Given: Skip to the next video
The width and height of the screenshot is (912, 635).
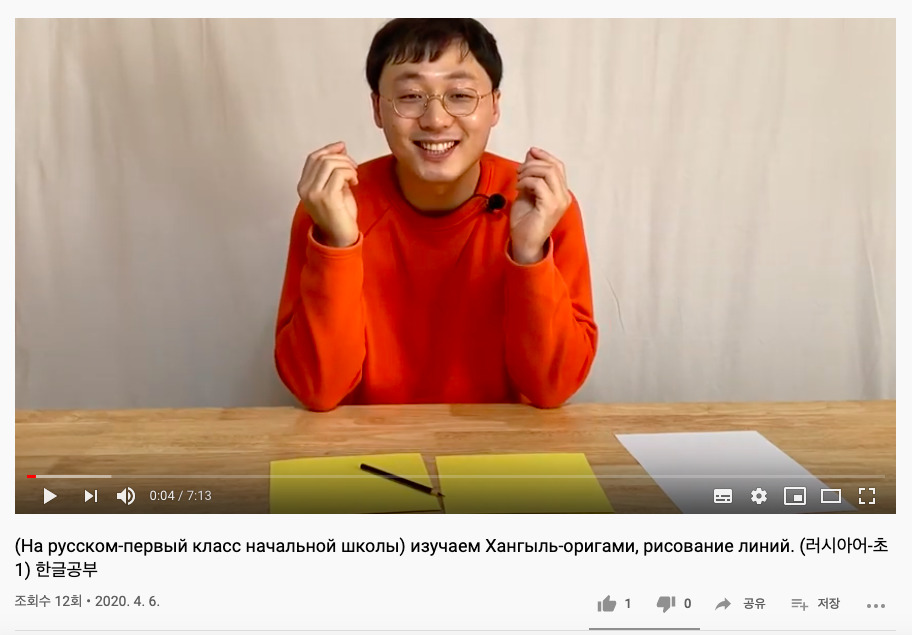Looking at the screenshot, I should point(91,496).
